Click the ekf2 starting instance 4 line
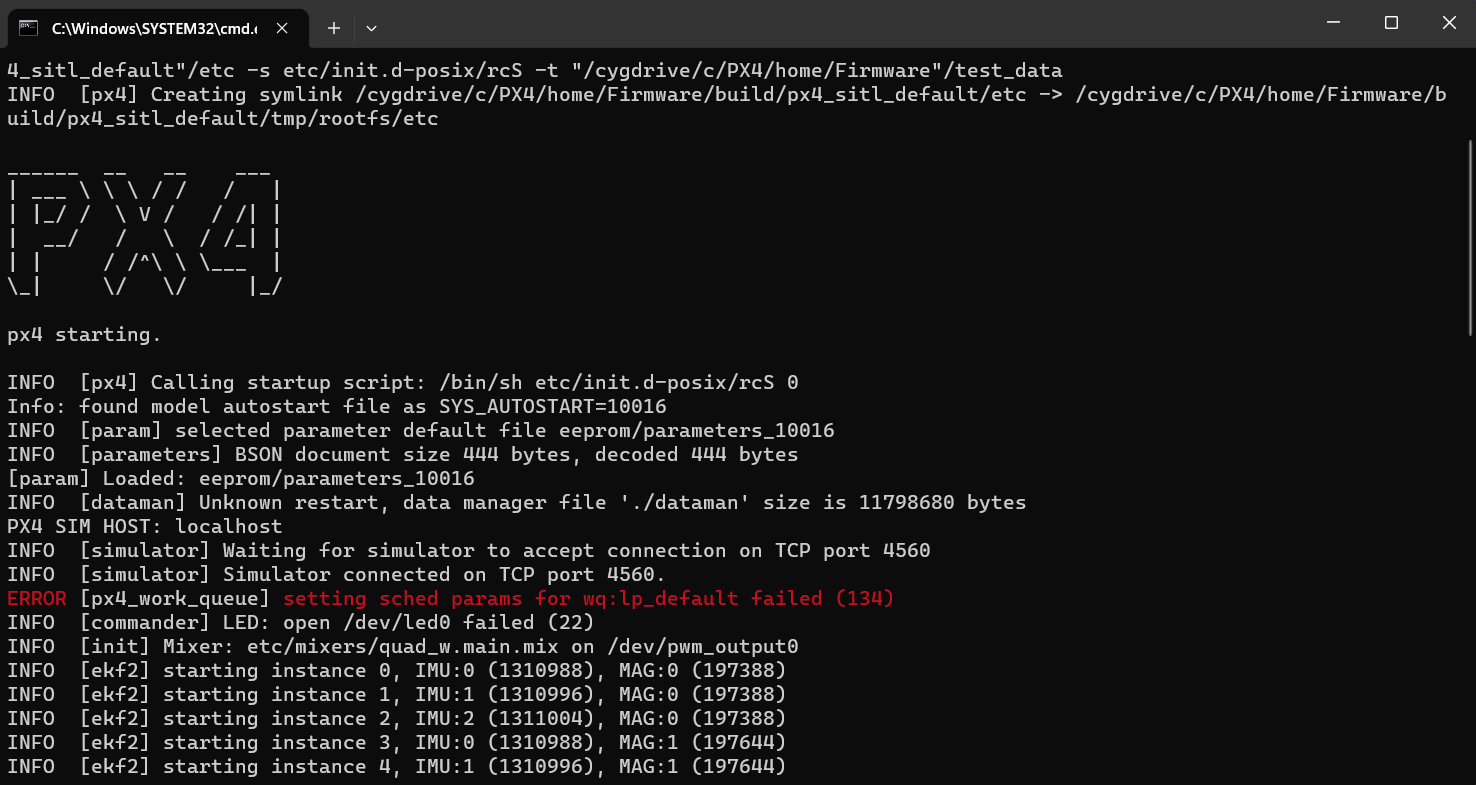The image size is (1476, 785). (396, 767)
